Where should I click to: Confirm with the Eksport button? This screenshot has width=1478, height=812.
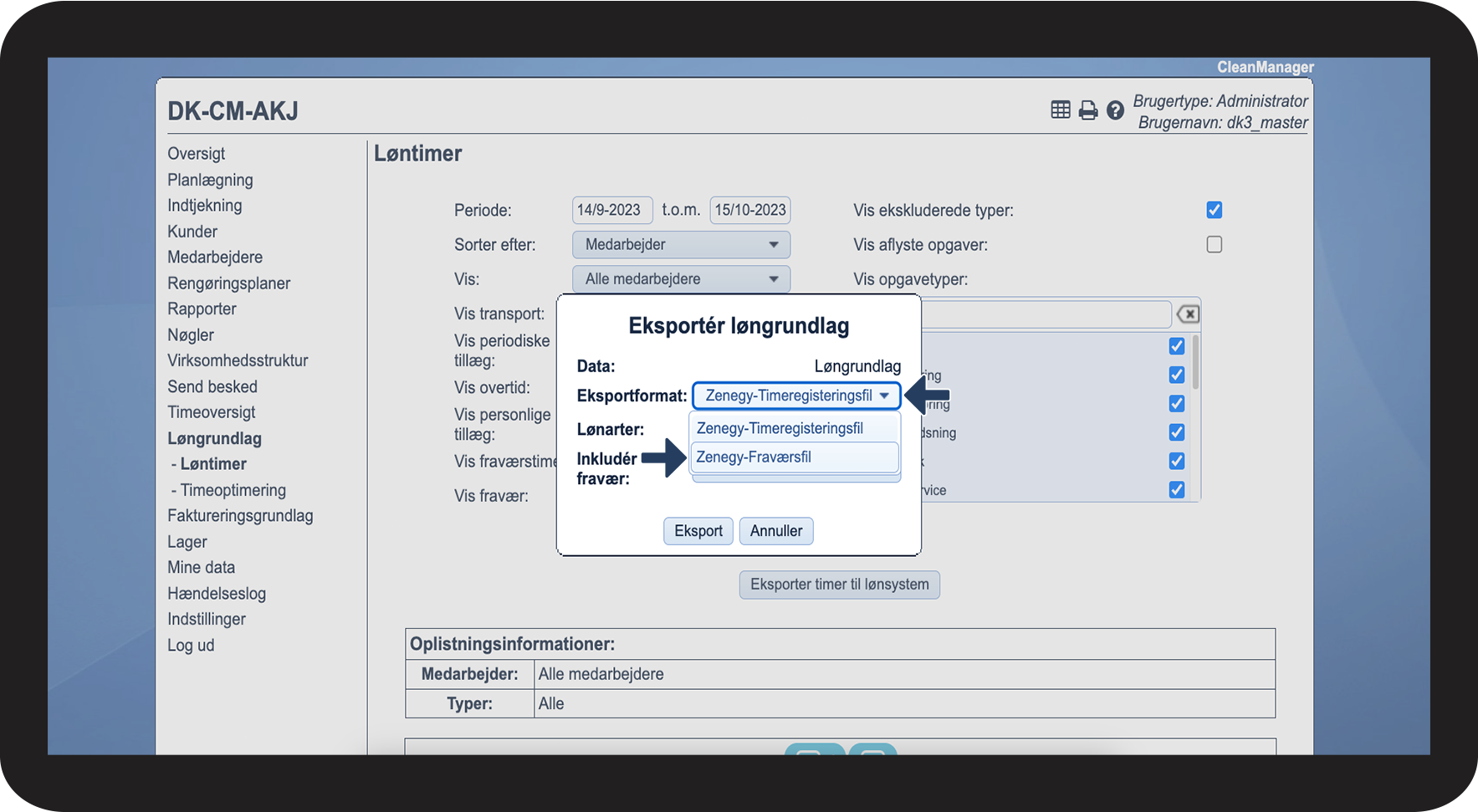tap(698, 531)
